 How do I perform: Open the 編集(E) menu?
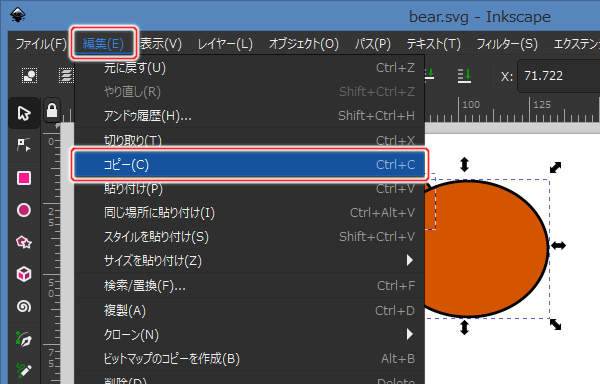(103, 44)
